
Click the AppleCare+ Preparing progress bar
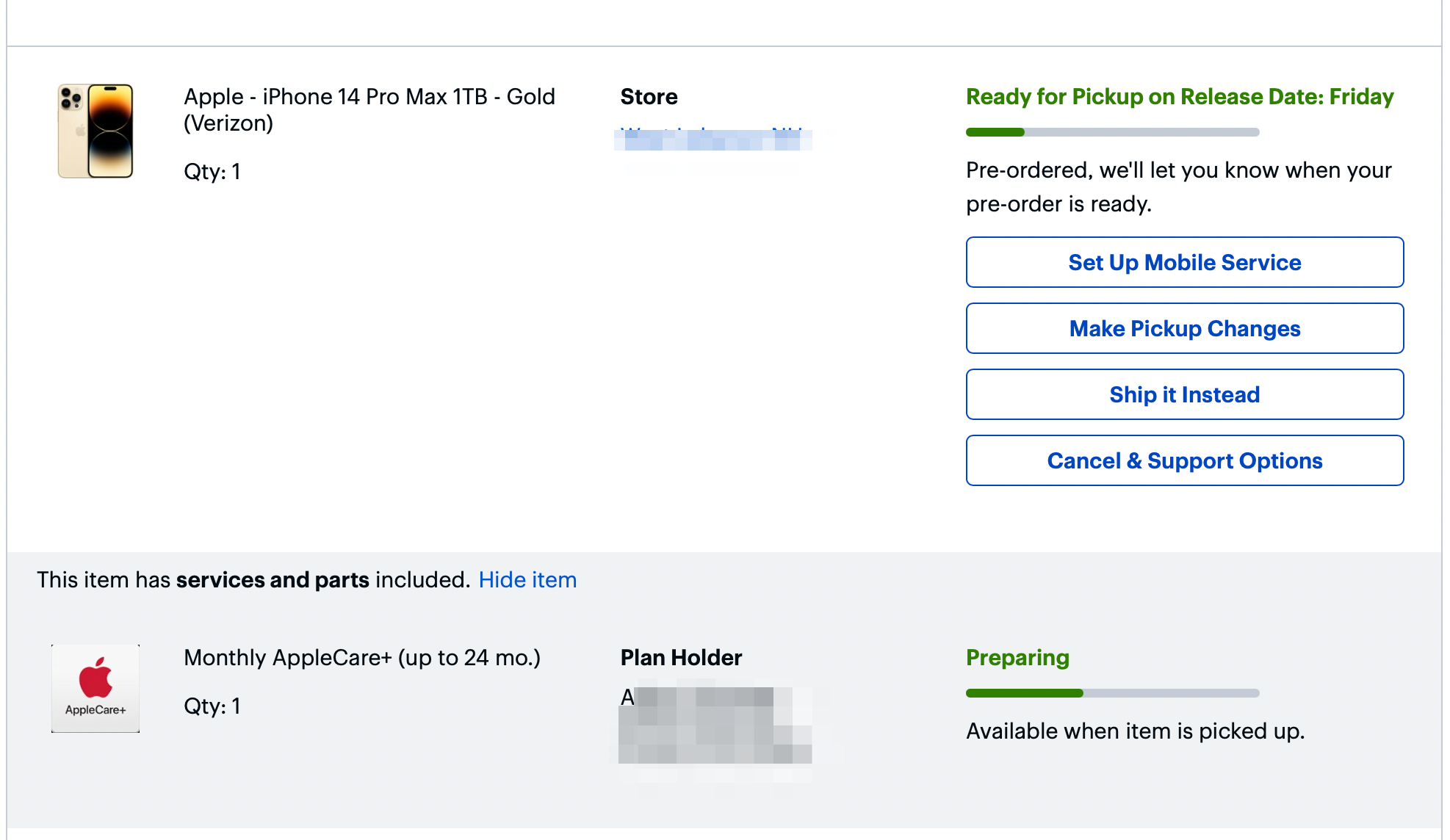coord(1112,693)
